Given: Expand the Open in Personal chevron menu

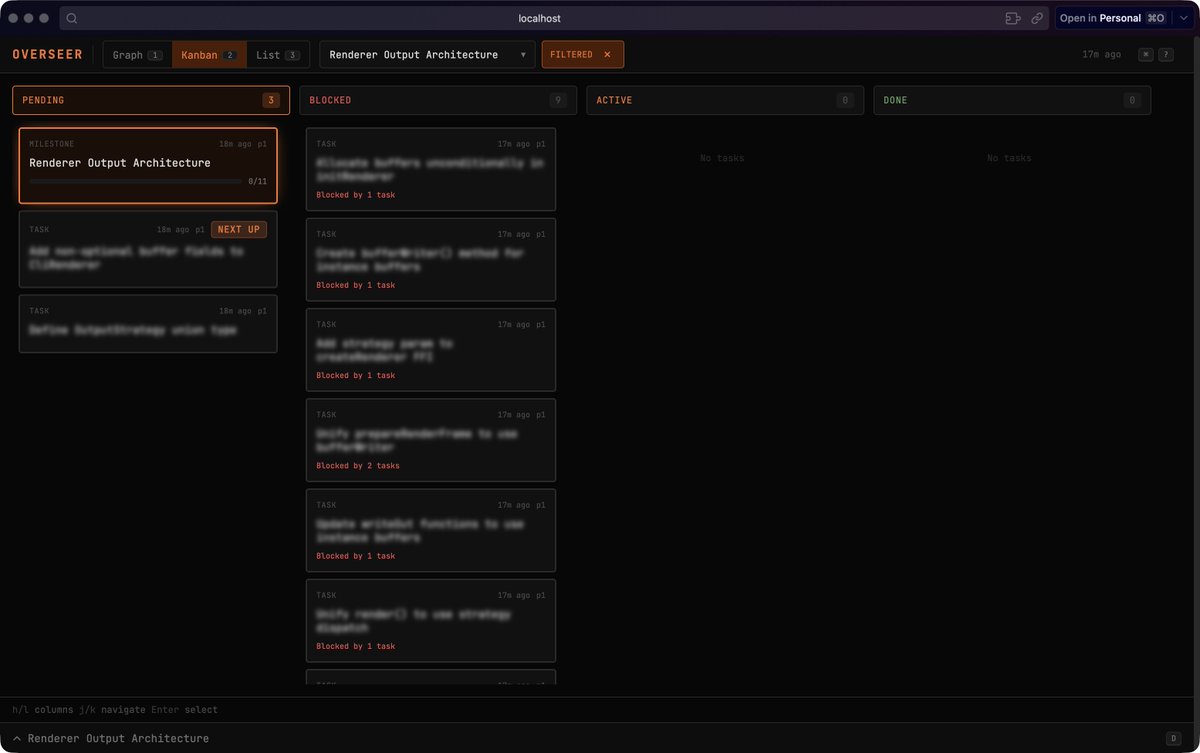Looking at the screenshot, I should pos(1183,18).
